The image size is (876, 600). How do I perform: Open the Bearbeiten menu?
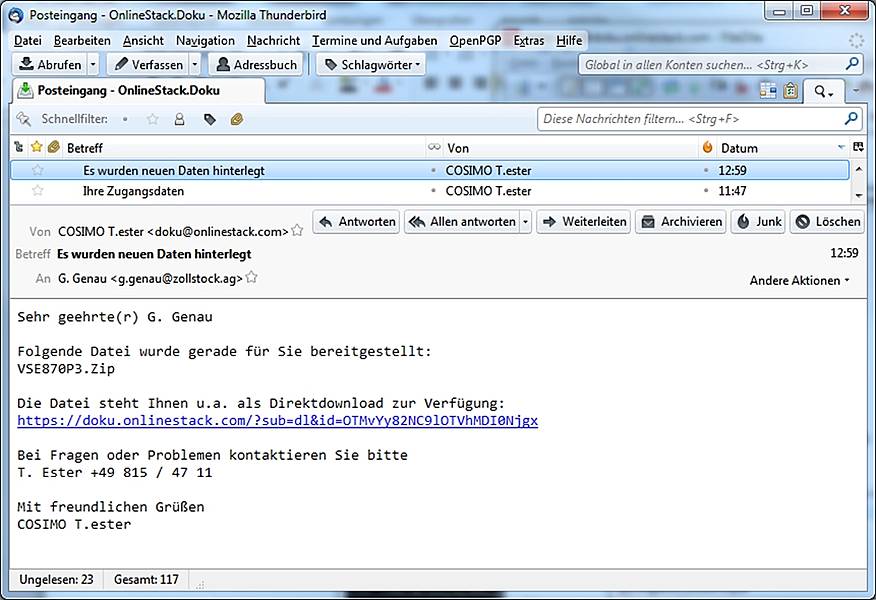pos(82,40)
